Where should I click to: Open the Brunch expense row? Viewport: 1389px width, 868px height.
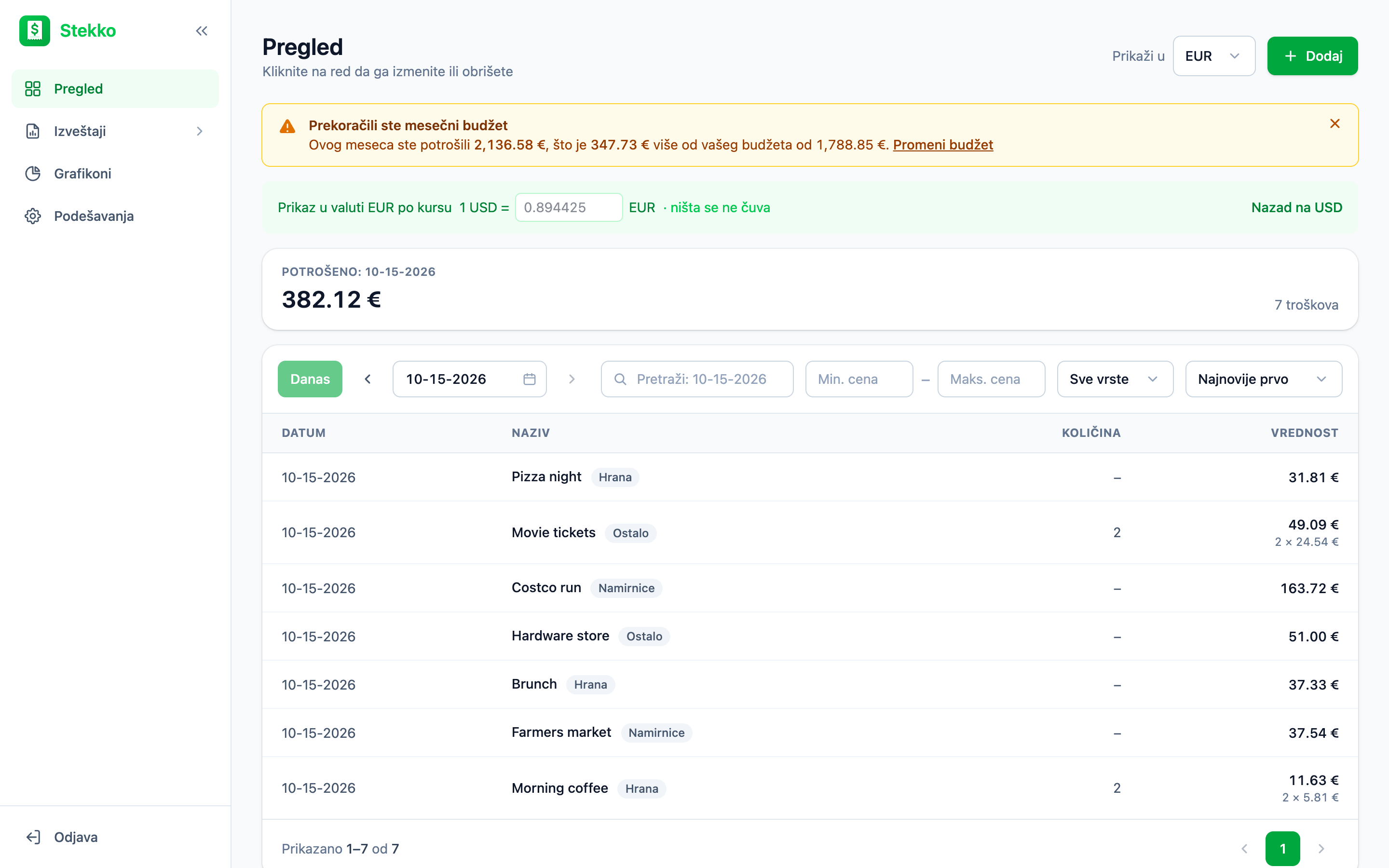[x=810, y=684]
